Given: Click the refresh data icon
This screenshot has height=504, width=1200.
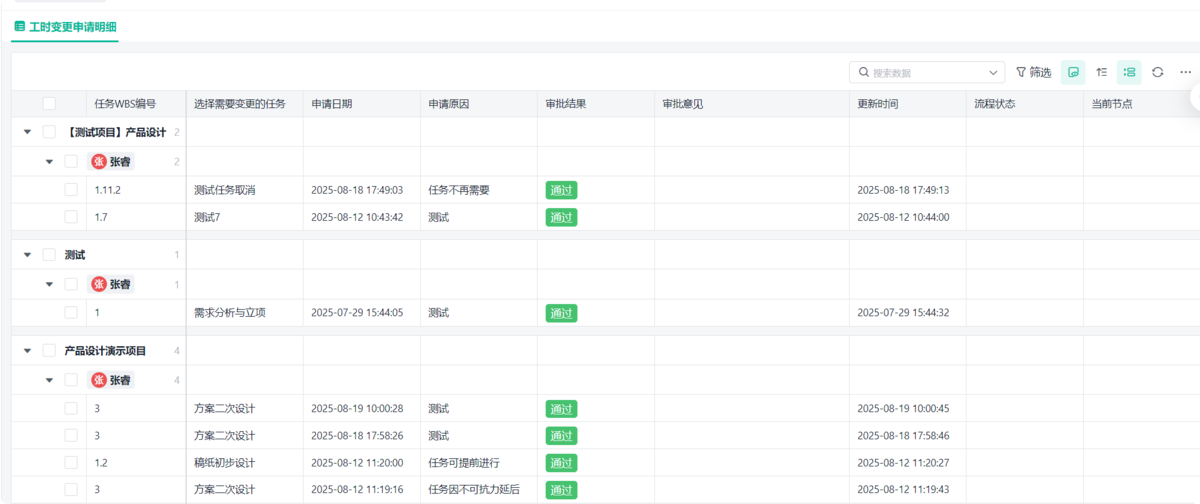Looking at the screenshot, I should 1157,72.
